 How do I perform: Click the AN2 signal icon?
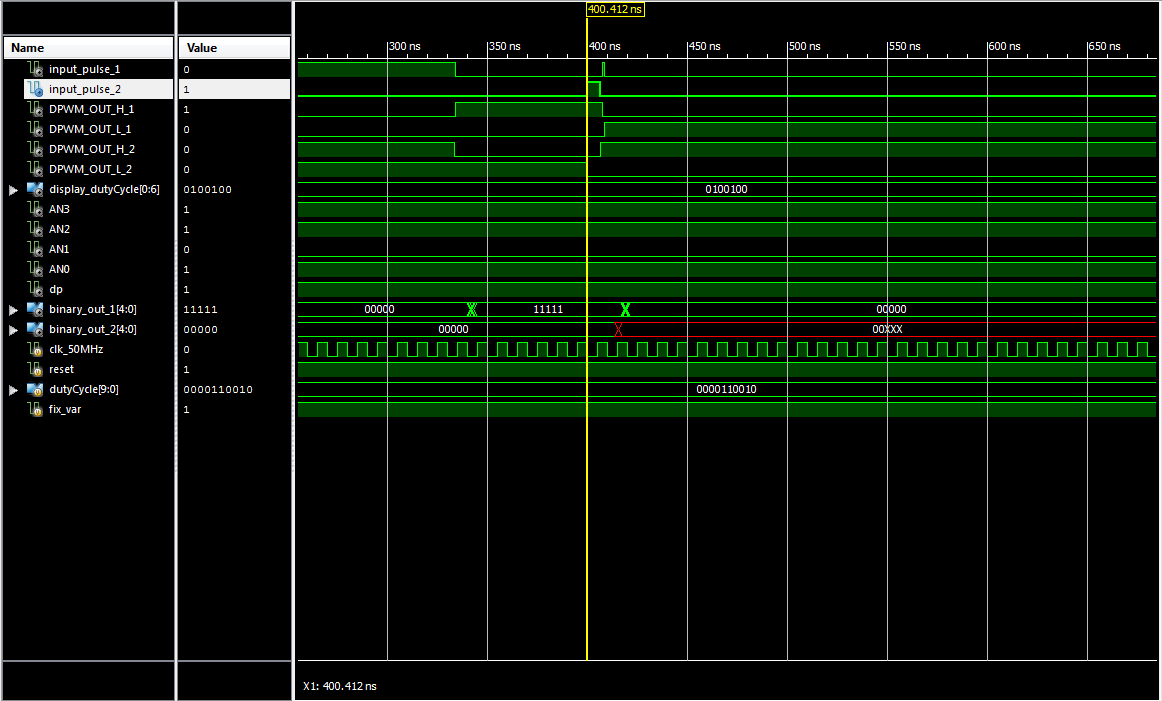[35, 229]
